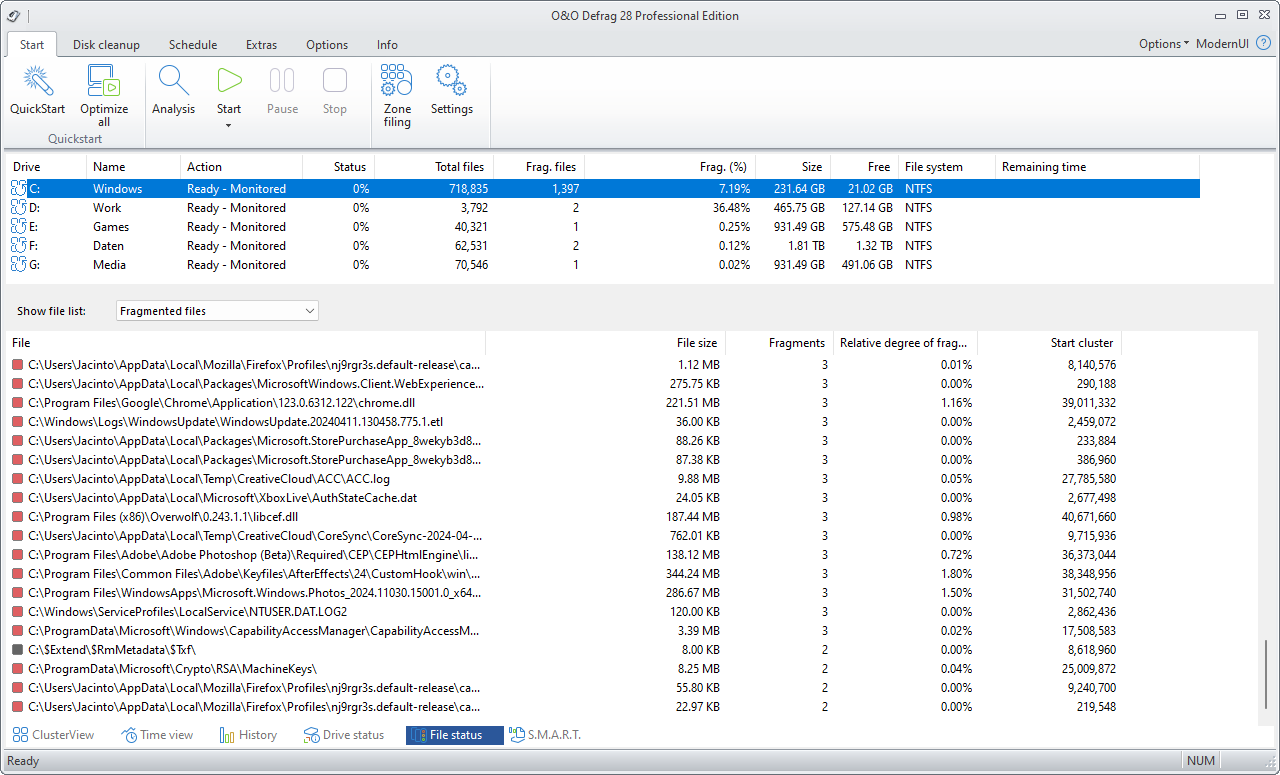Open Settings gears icon

click(452, 81)
